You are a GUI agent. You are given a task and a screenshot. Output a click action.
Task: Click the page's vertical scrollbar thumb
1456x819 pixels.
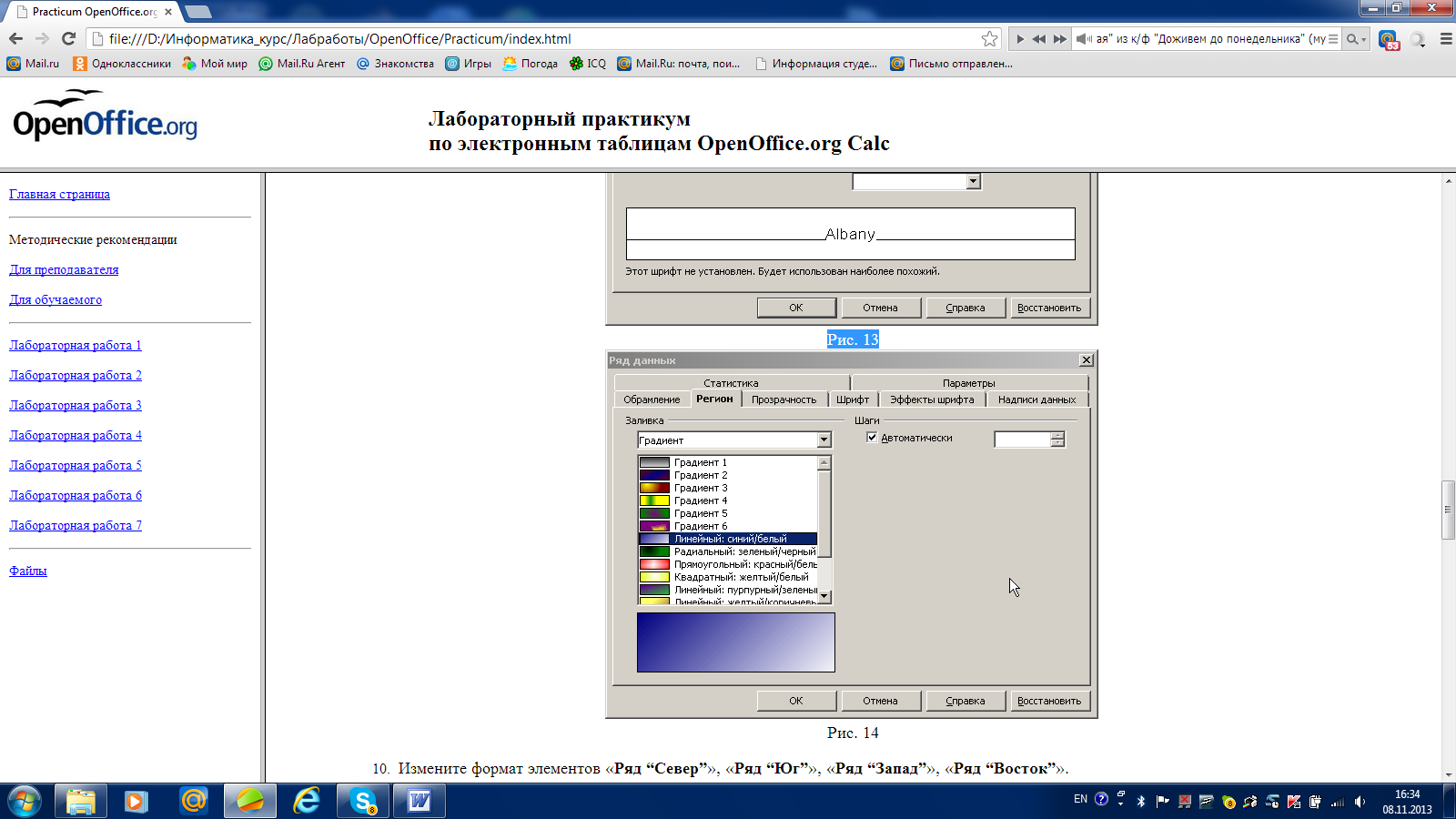[1448, 510]
